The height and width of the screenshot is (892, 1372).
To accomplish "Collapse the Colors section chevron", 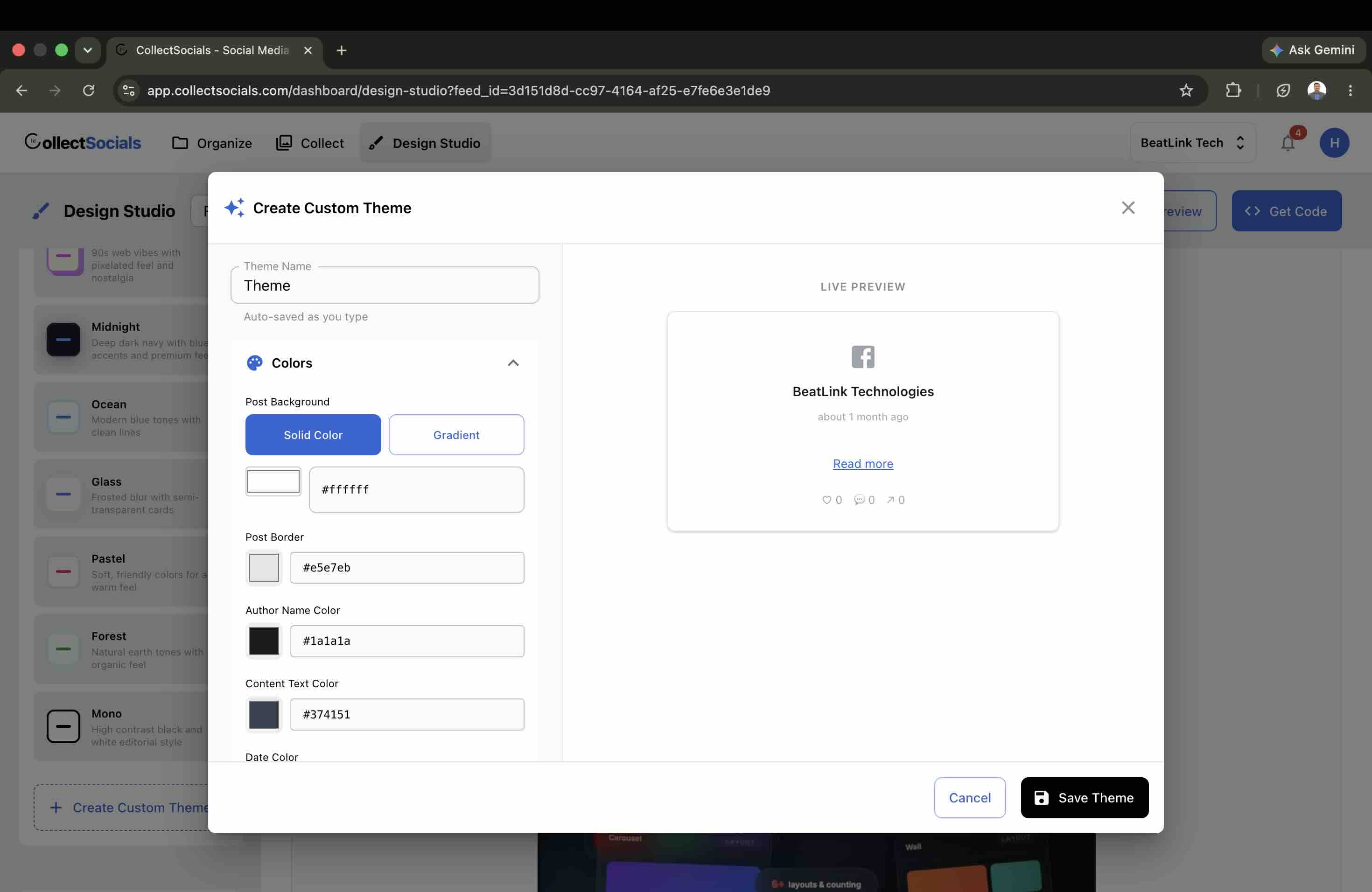I will pyautogui.click(x=512, y=363).
